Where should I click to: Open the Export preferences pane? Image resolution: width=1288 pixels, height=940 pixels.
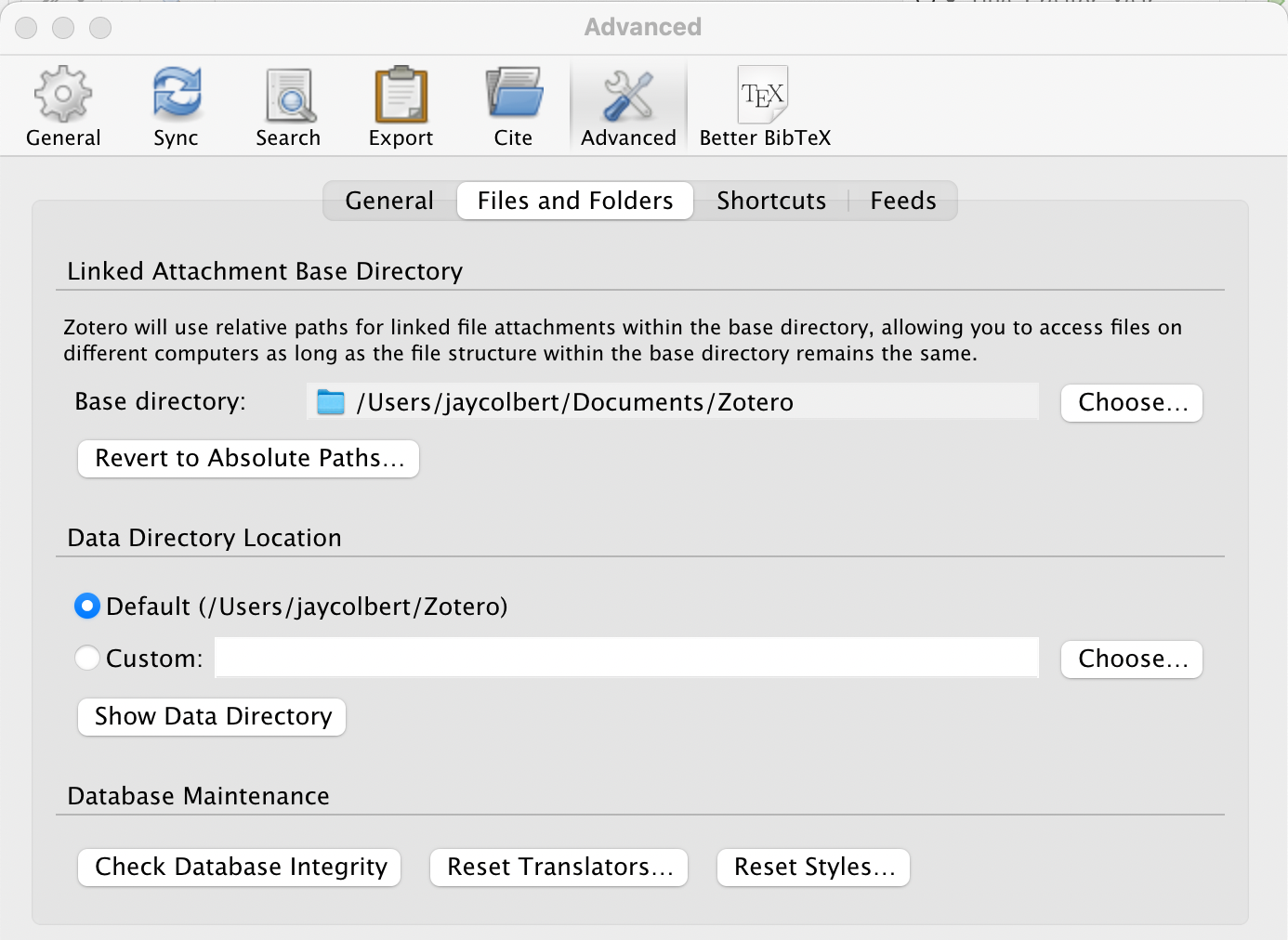(400, 104)
